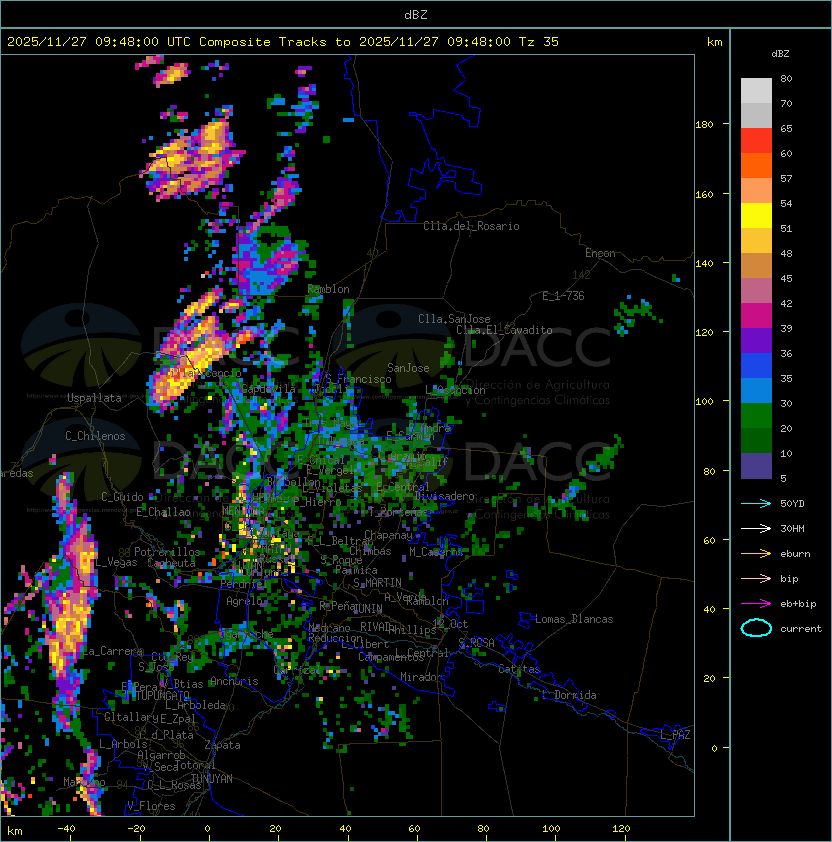Viewport: 832px width, 842px height.
Task: Click the 'eb+bip' legend label
Action: point(798,604)
